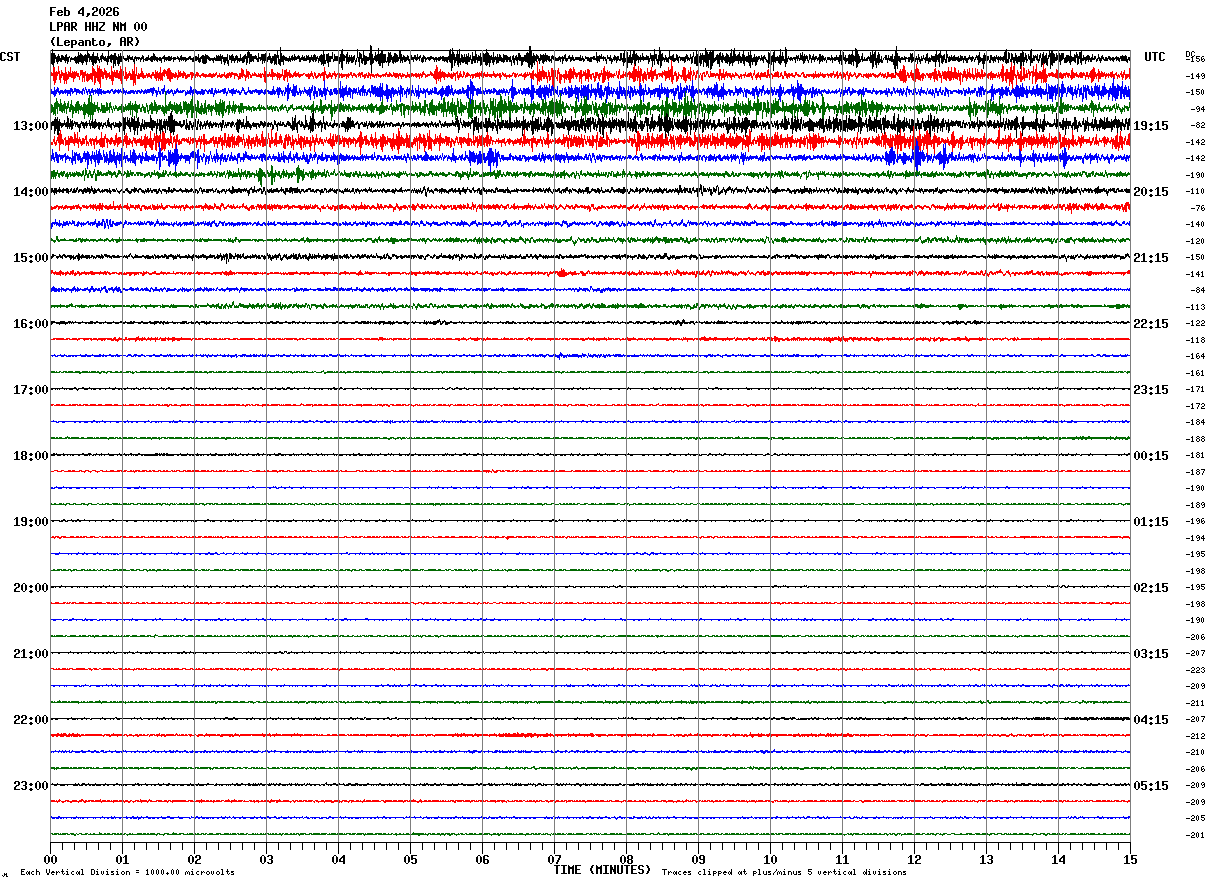Click the "-76" DC offset value

[x=1197, y=208]
